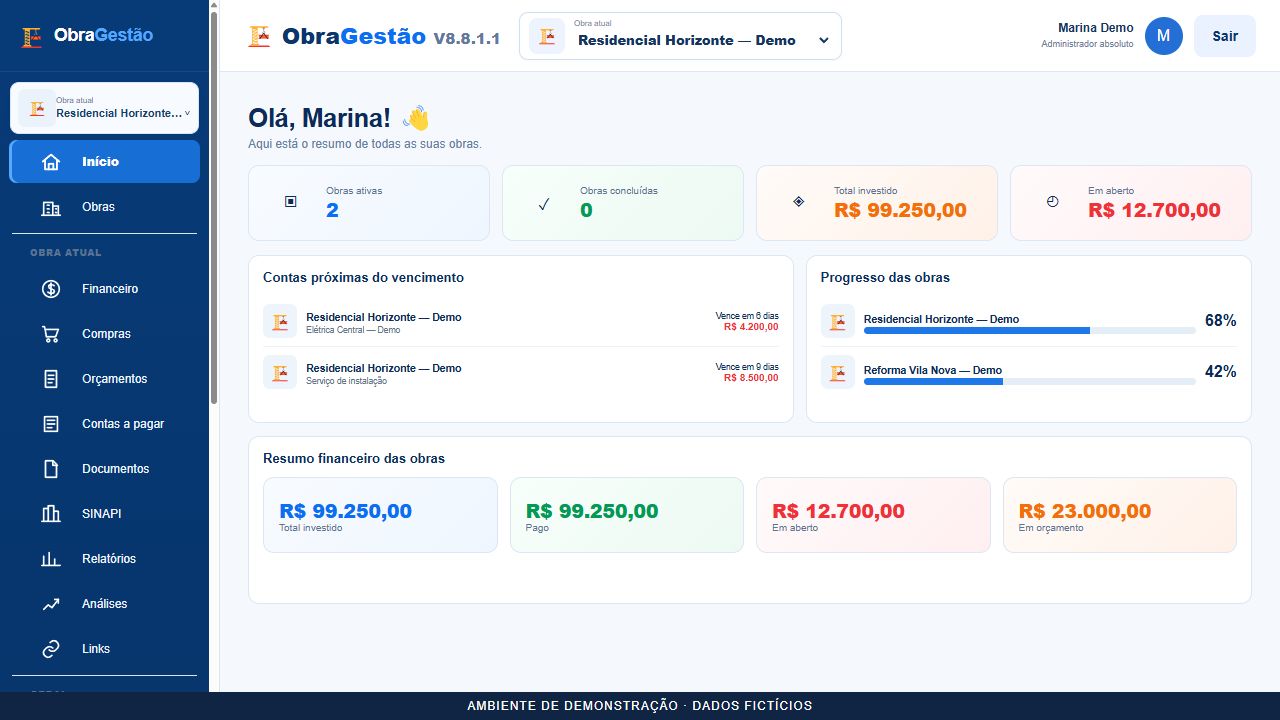Viewport: 1280px width, 720px height.
Task: Open the sidebar Obra atual selector
Action: 105,108
